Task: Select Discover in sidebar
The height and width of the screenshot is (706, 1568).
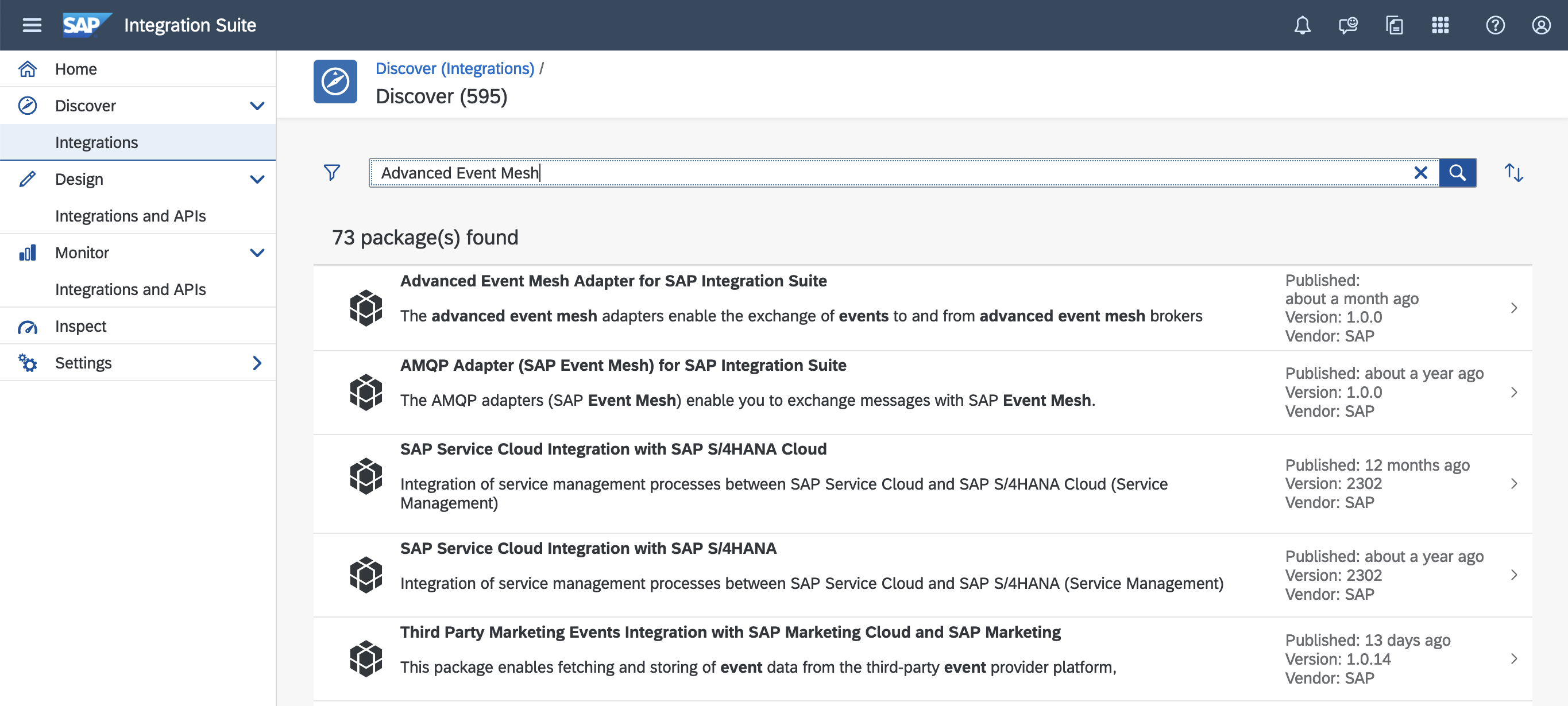Action: click(x=138, y=106)
